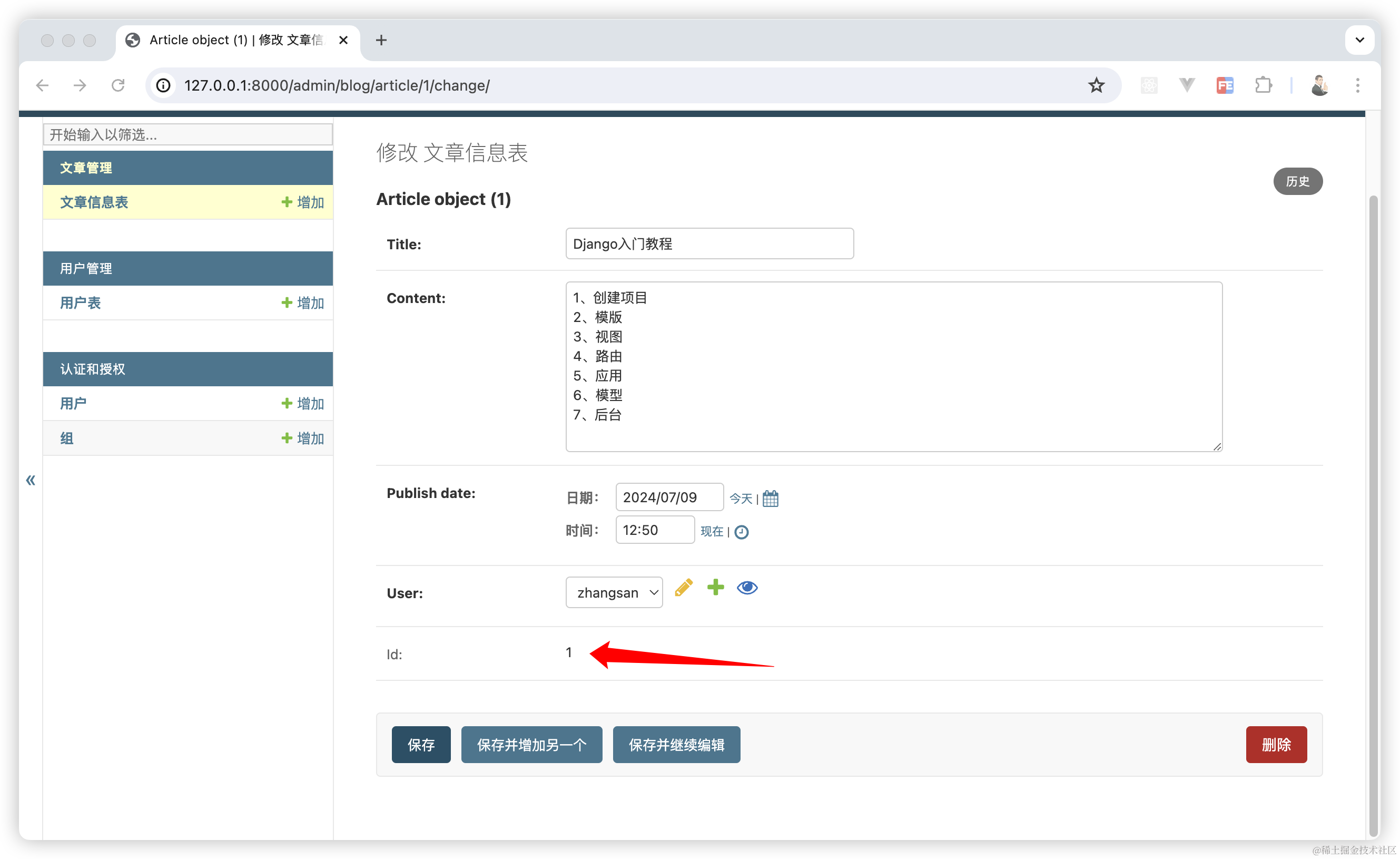The height and width of the screenshot is (859, 1400).
Task: Open 用户管理 section header
Action: [x=86, y=268]
